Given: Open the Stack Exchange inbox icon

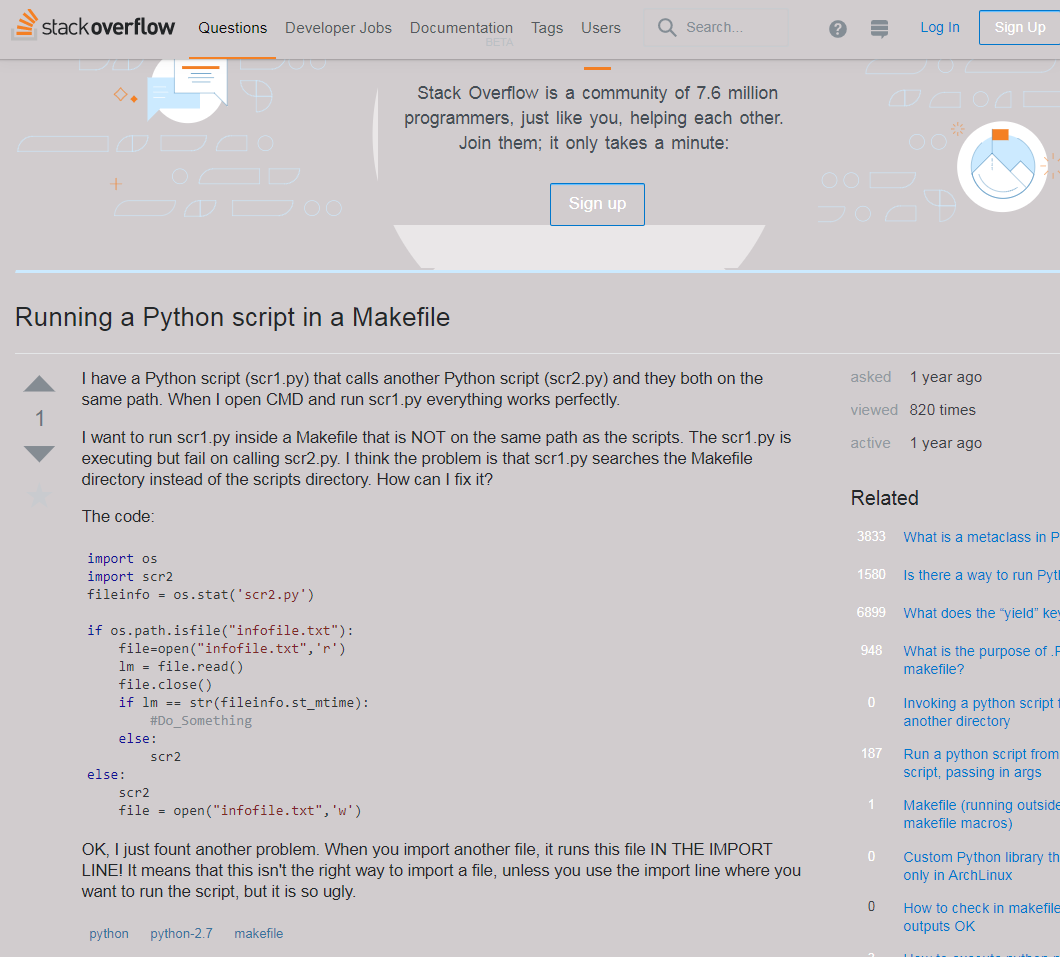Looking at the screenshot, I should (879, 28).
